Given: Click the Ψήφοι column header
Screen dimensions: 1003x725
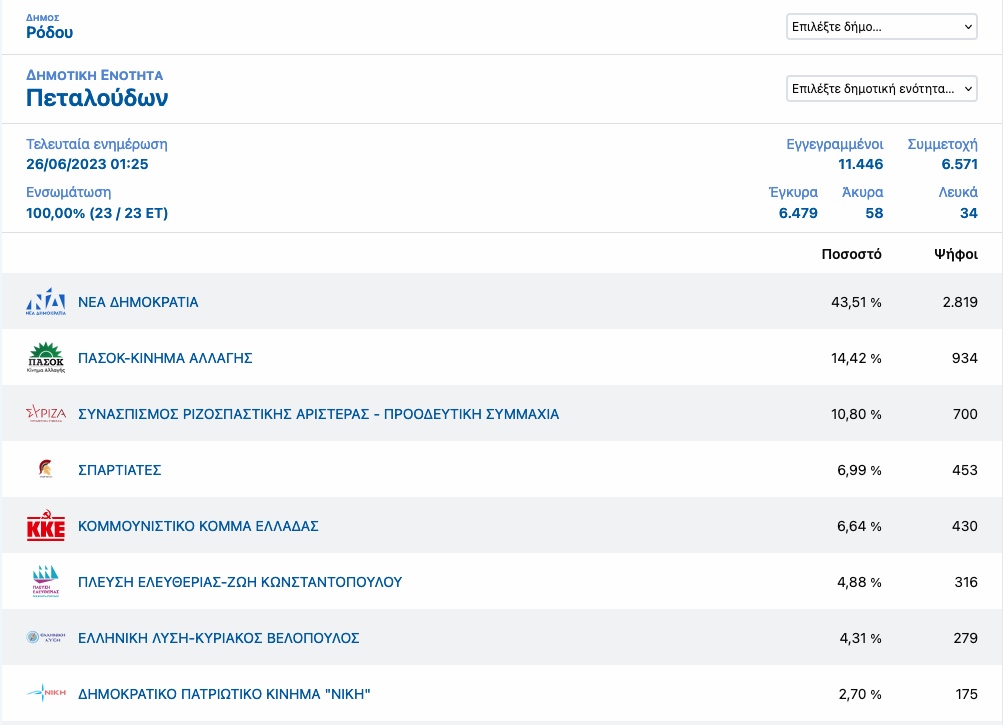Looking at the screenshot, I should (x=956, y=254).
